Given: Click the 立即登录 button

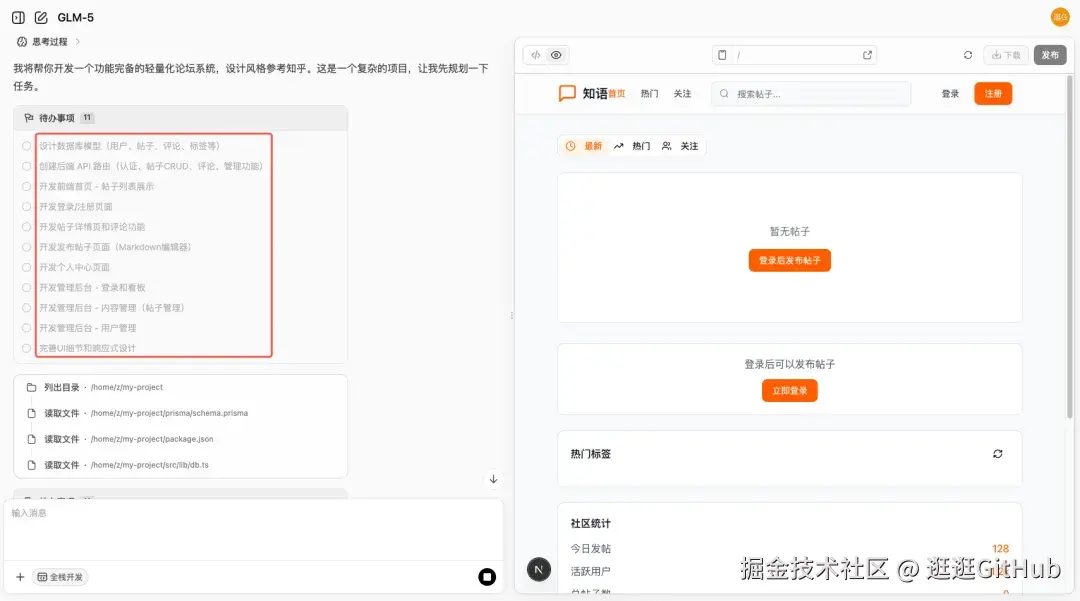Looking at the screenshot, I should tap(789, 390).
